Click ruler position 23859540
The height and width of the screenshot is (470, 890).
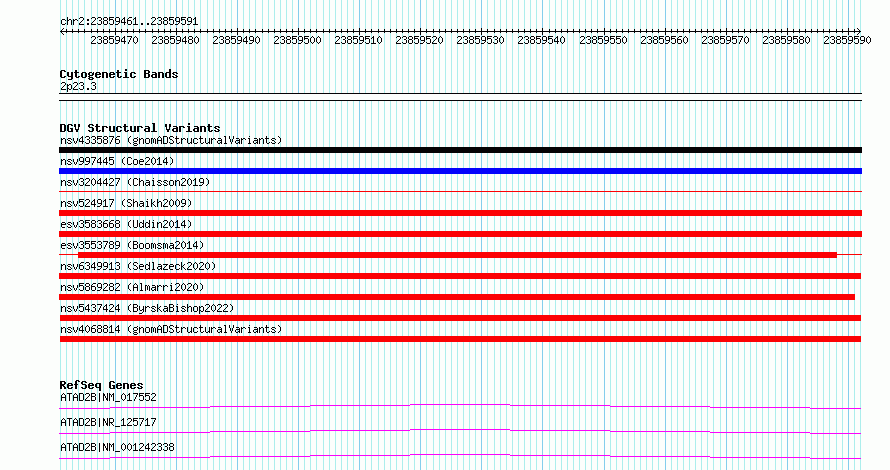(541, 40)
